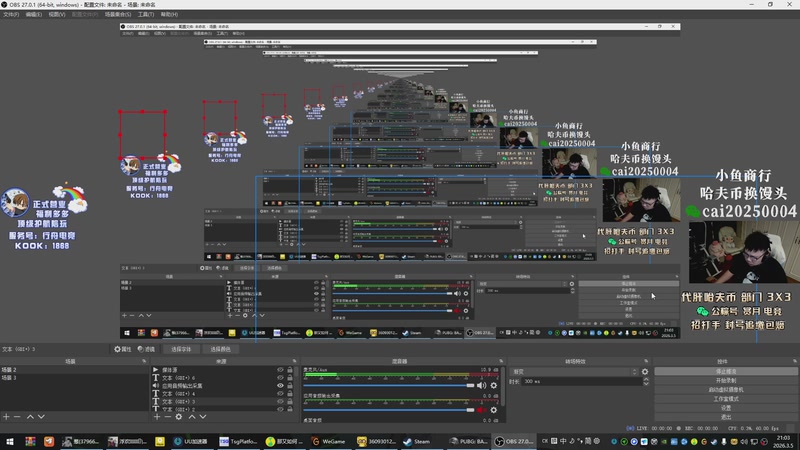Screen dimensions: 800x450
Task: Toggle the lock on the 媒体源 source
Action: pyautogui.click(x=290, y=369)
